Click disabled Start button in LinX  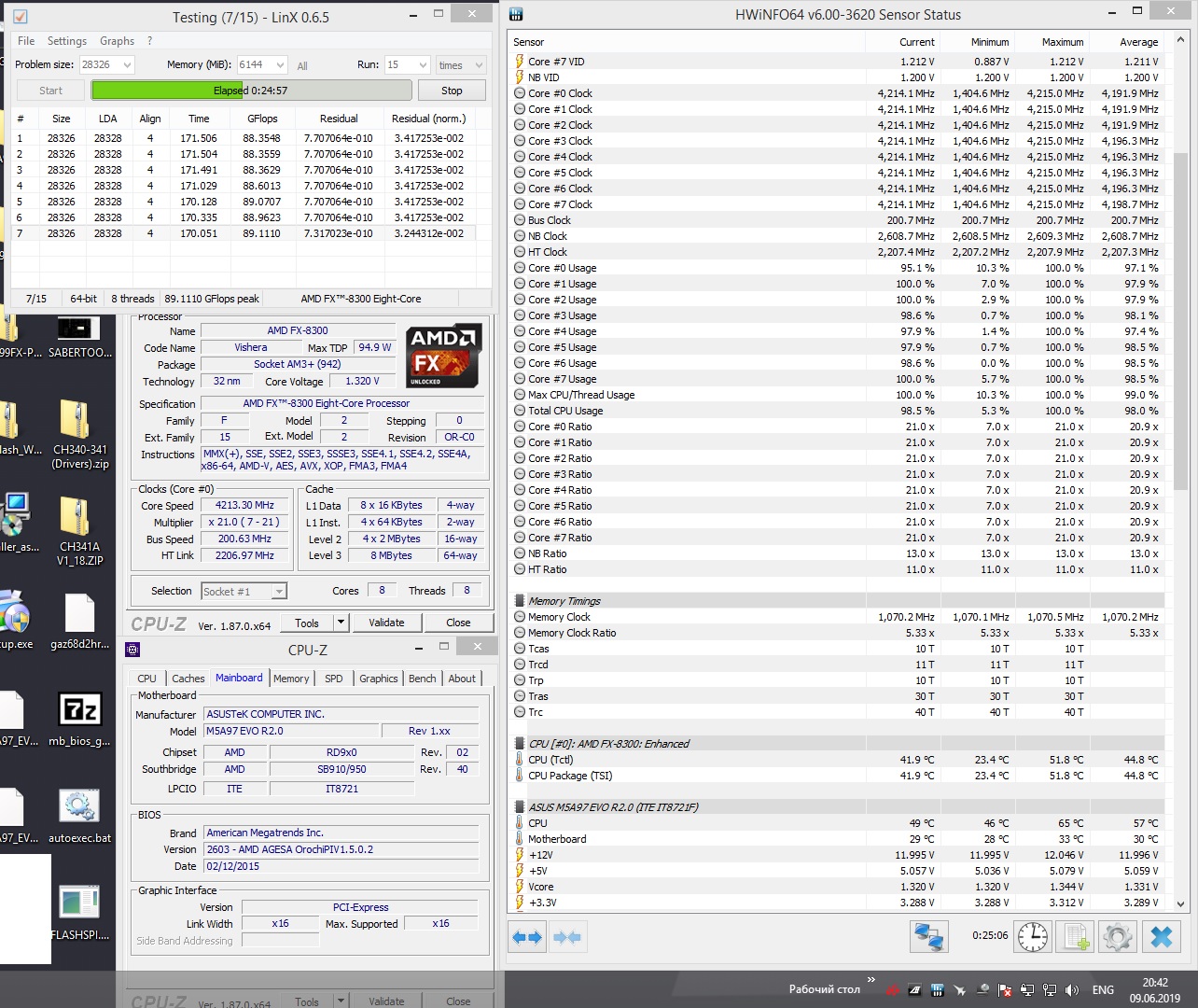pyautogui.click(x=51, y=91)
